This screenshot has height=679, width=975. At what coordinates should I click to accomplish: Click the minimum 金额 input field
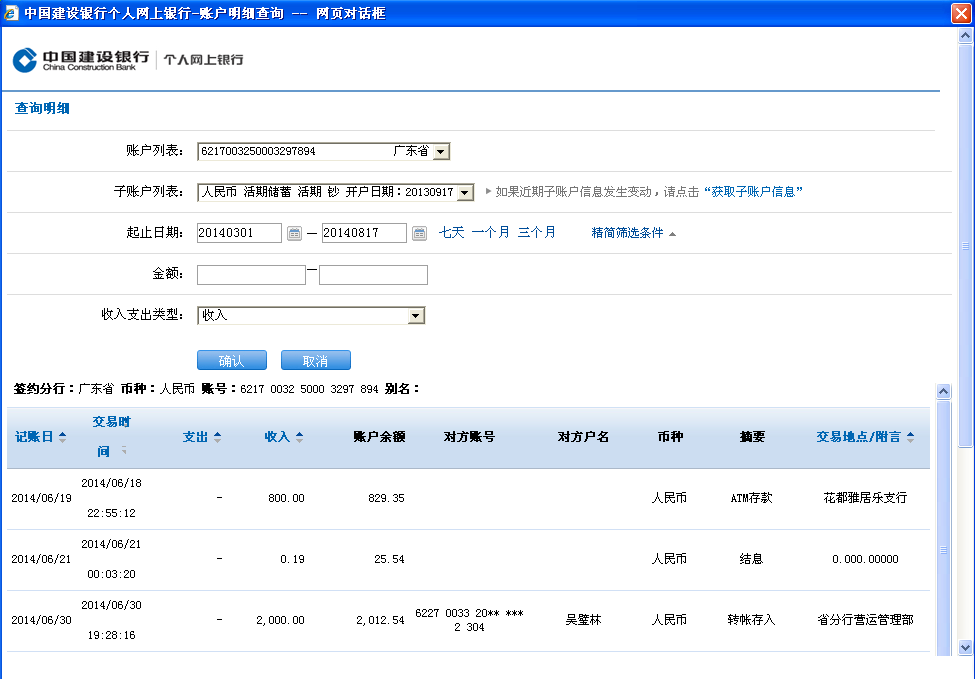coord(251,275)
